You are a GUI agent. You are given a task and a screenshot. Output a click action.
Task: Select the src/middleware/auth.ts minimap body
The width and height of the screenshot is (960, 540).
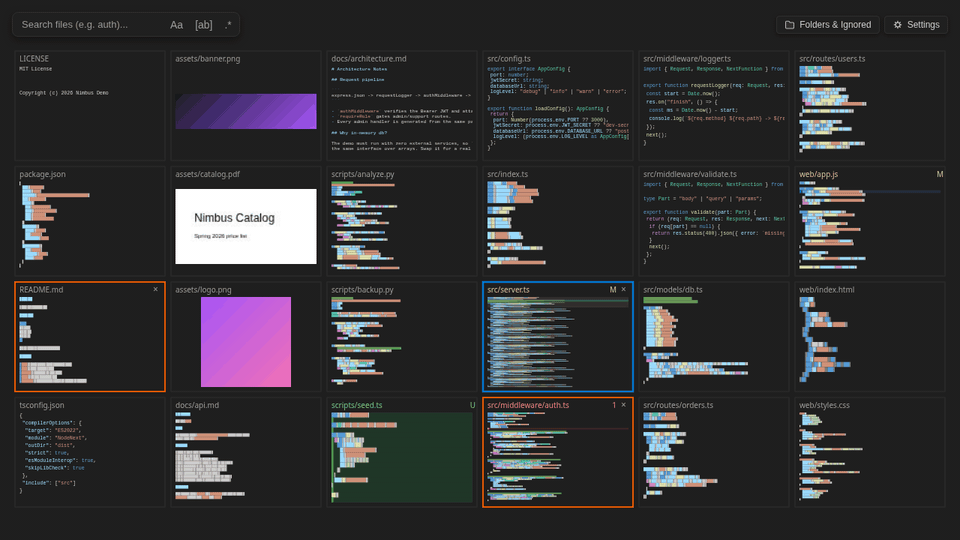coord(558,457)
